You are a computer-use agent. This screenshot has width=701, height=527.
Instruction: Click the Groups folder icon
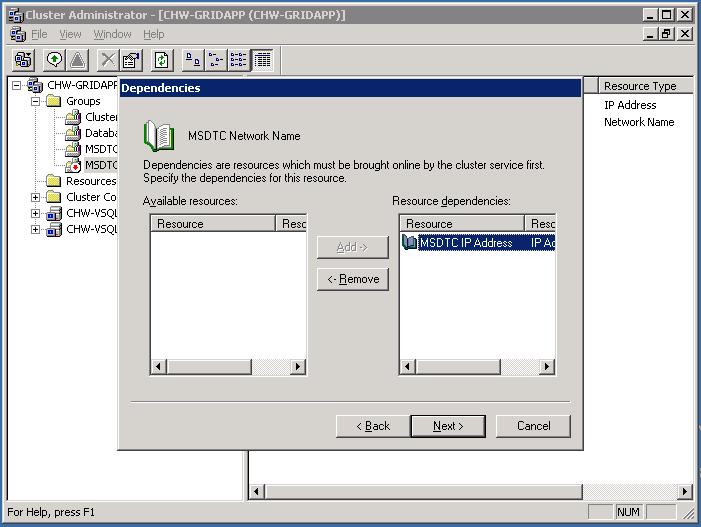point(54,101)
